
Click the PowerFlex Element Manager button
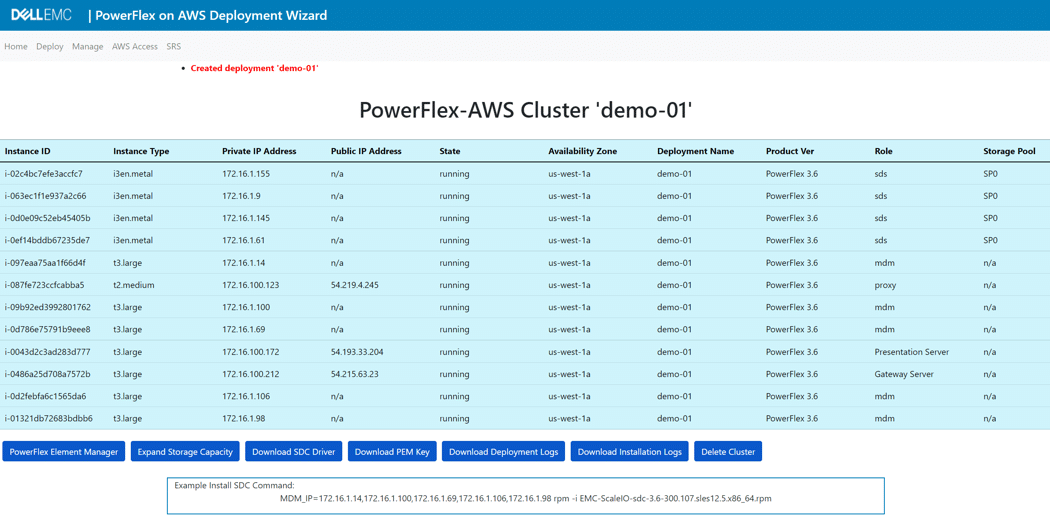click(64, 452)
